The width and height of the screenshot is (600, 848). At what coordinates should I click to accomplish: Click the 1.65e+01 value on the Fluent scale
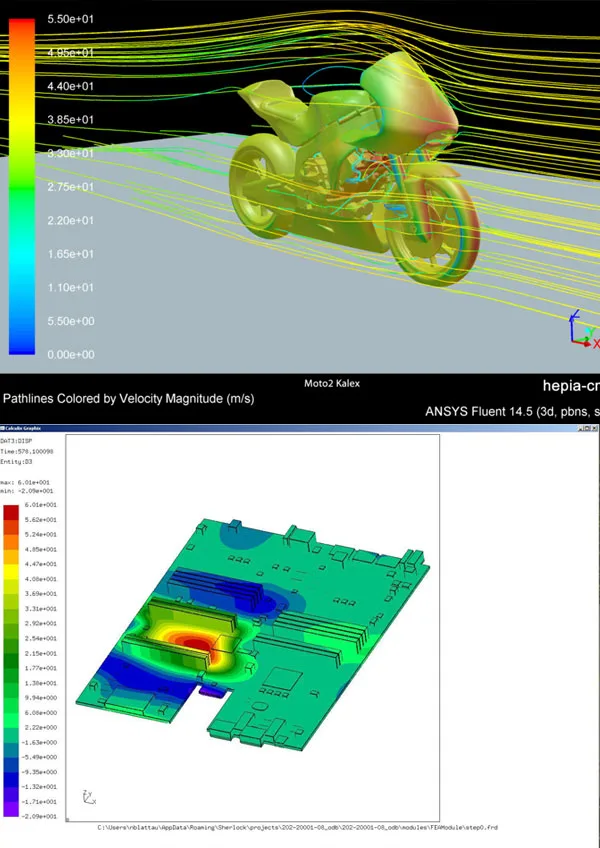click(x=70, y=254)
